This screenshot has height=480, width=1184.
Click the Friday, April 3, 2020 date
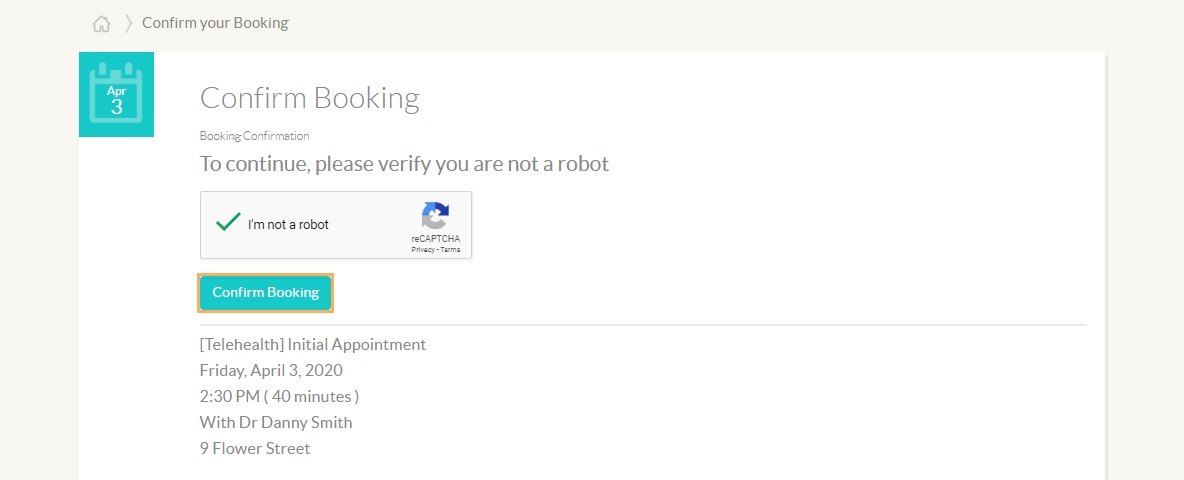coord(271,371)
